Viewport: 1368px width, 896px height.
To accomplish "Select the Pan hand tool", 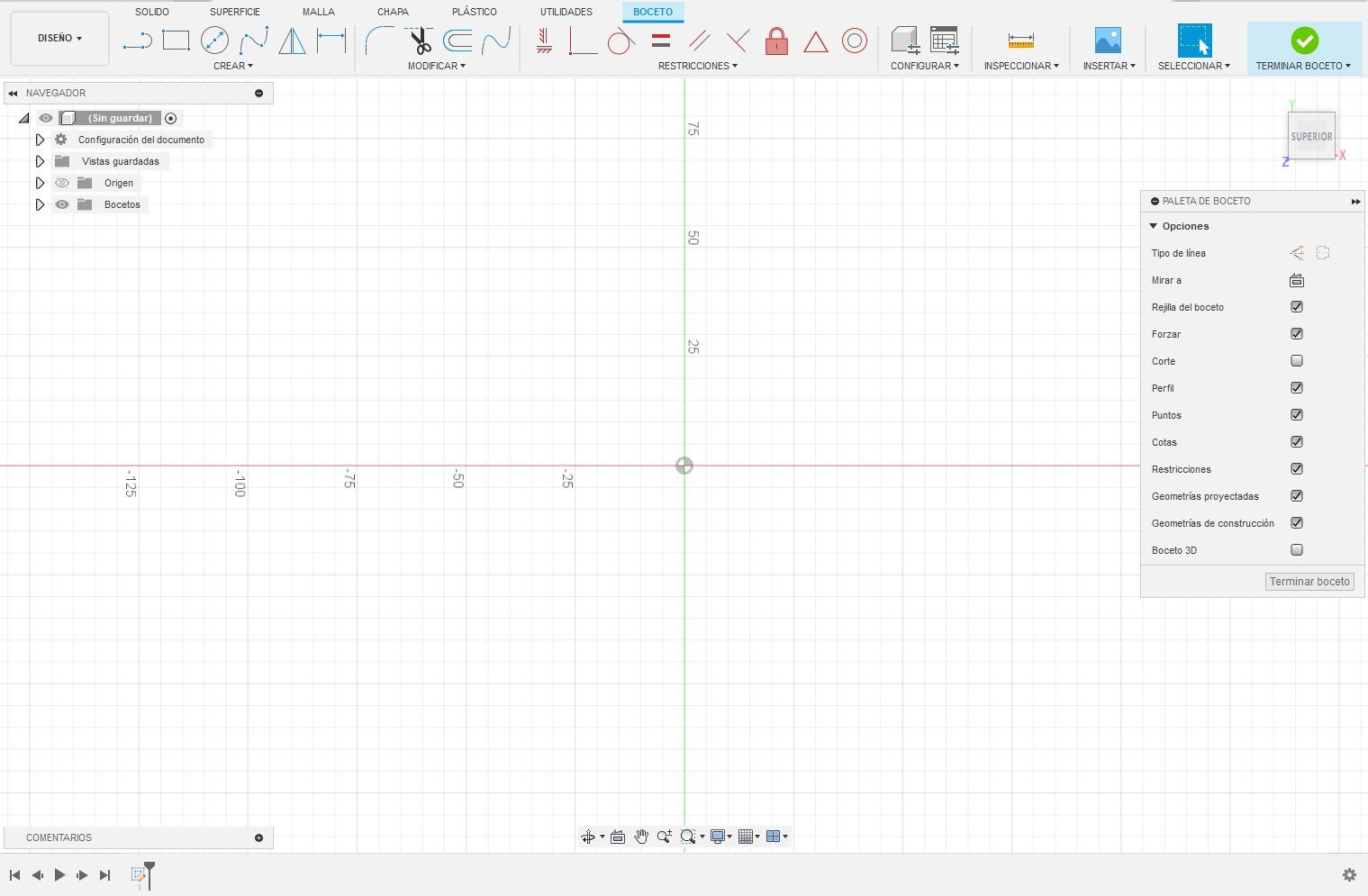I will (x=640, y=837).
